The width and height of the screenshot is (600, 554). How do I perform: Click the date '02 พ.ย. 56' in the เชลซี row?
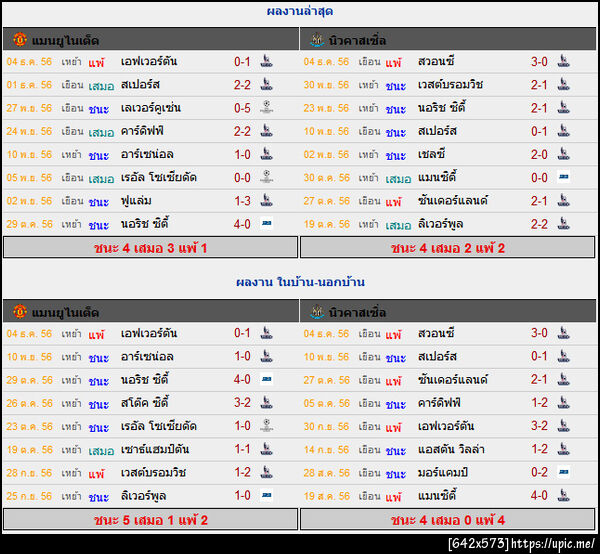(x=326, y=154)
